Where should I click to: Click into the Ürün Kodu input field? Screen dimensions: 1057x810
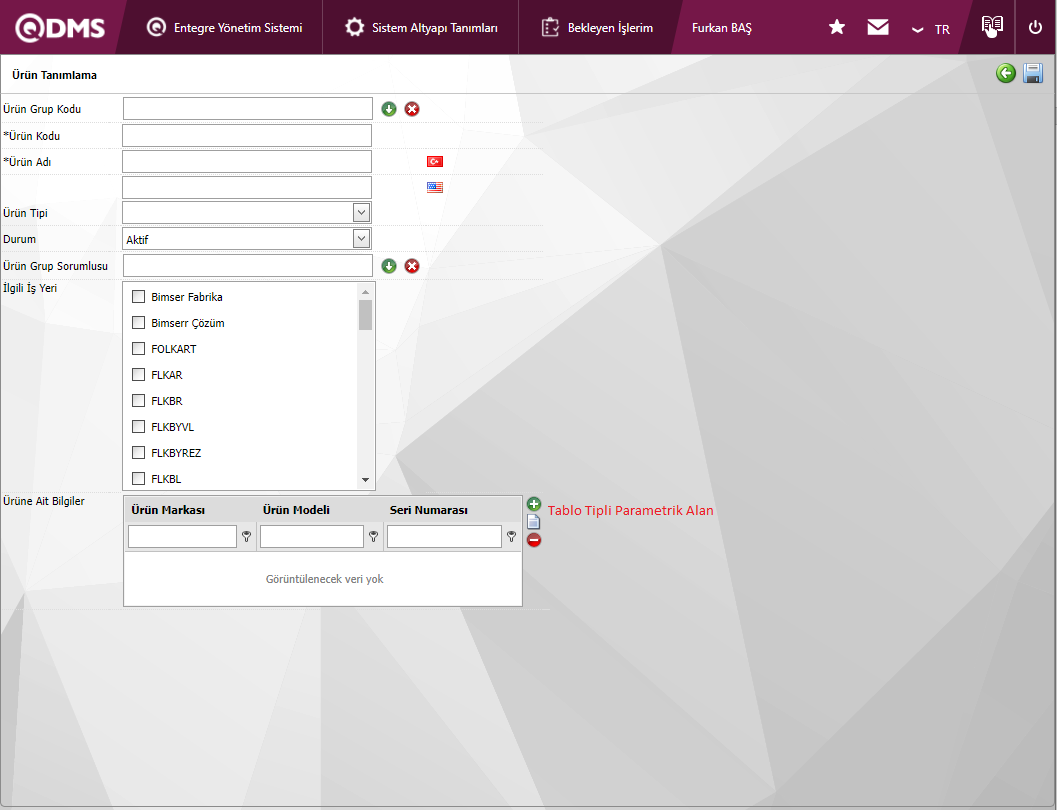coord(247,135)
